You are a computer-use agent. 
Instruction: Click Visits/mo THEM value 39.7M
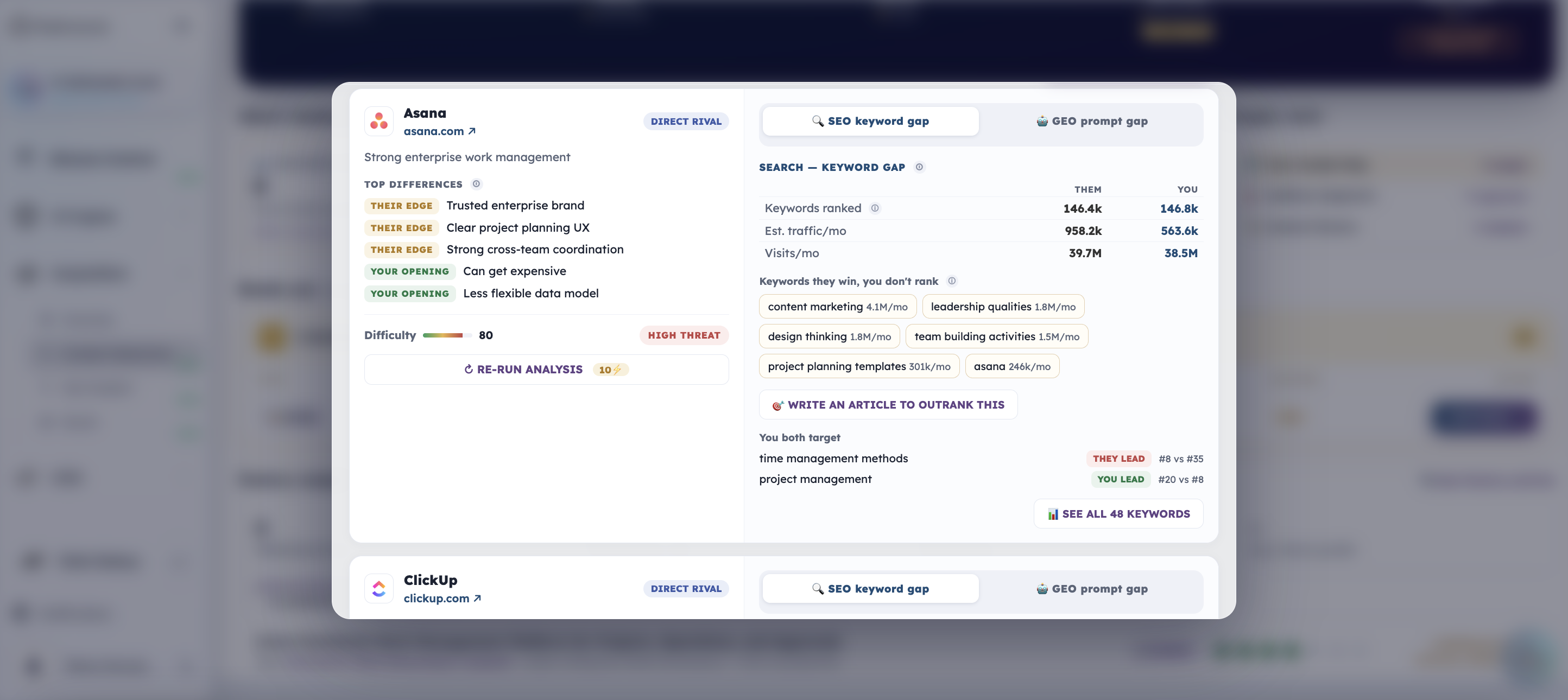[x=1085, y=252]
